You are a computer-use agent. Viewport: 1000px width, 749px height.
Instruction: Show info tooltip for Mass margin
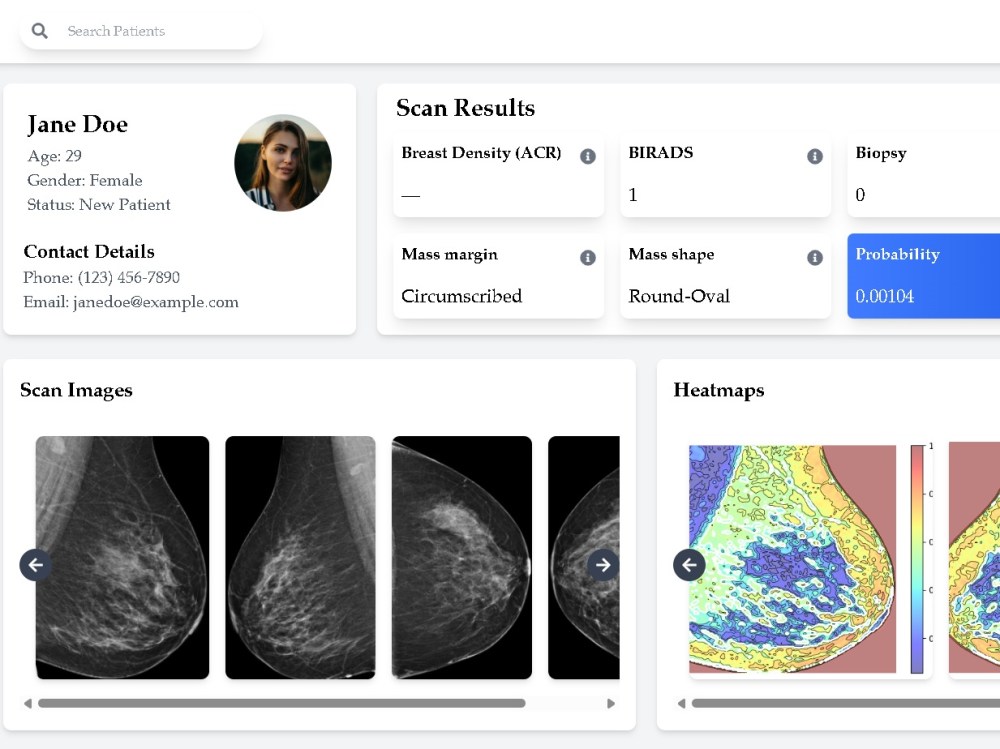pyautogui.click(x=587, y=258)
